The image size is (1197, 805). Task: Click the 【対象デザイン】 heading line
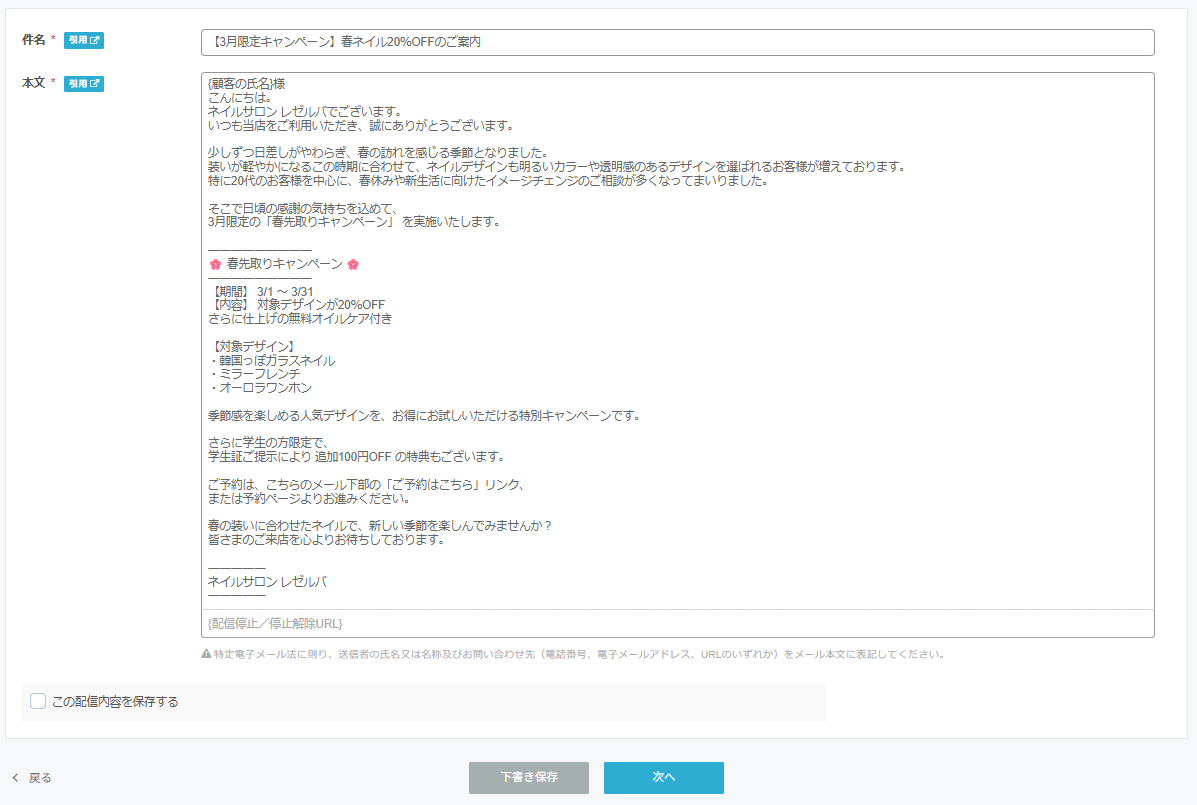coord(254,347)
